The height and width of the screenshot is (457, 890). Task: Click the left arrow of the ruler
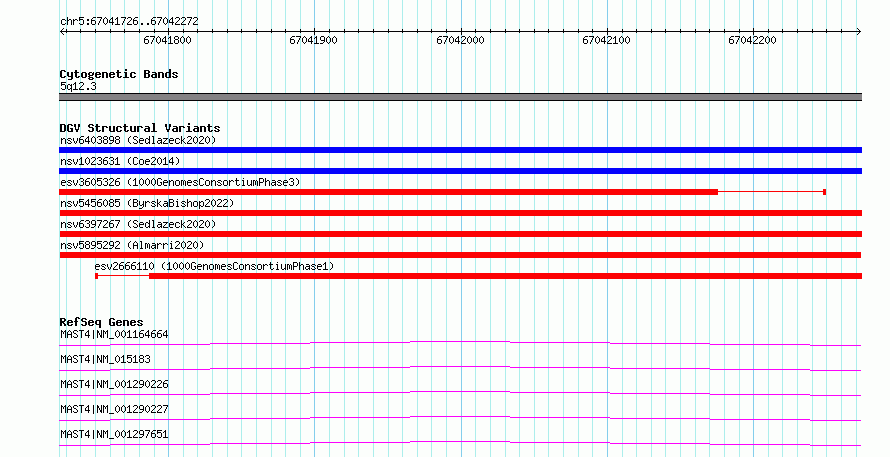pos(62,32)
